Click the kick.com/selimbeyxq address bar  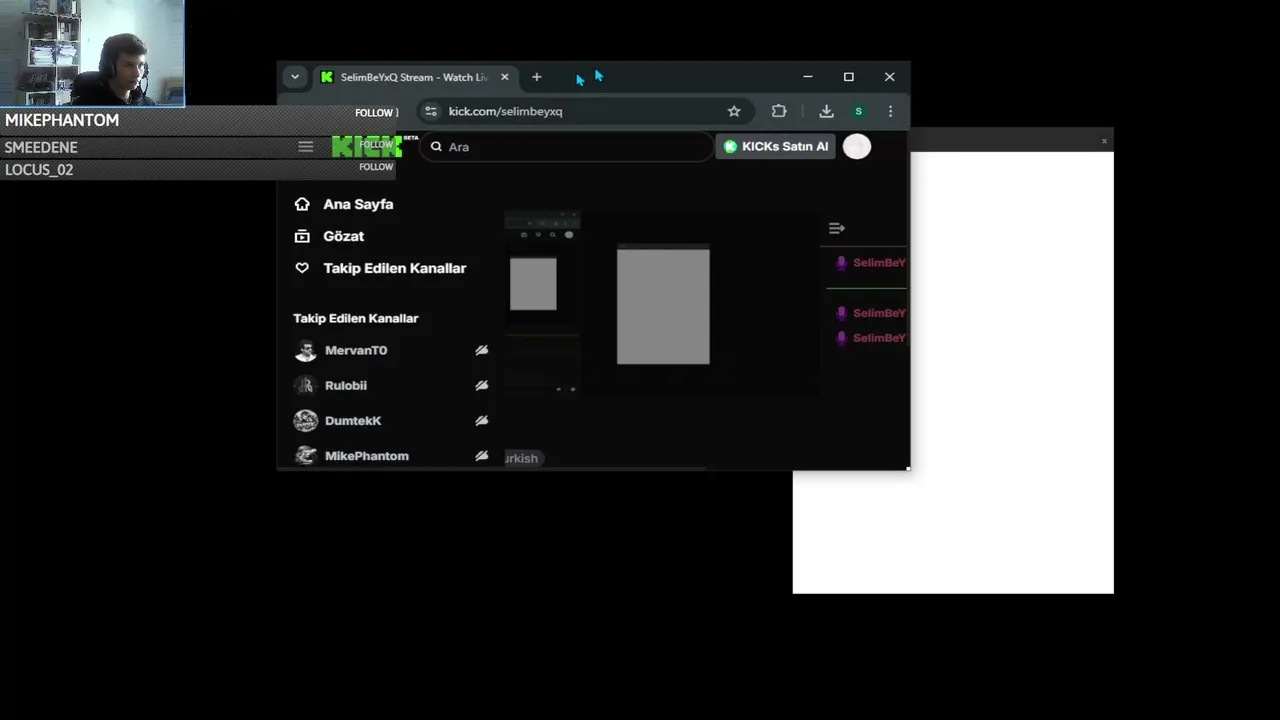coord(585,111)
